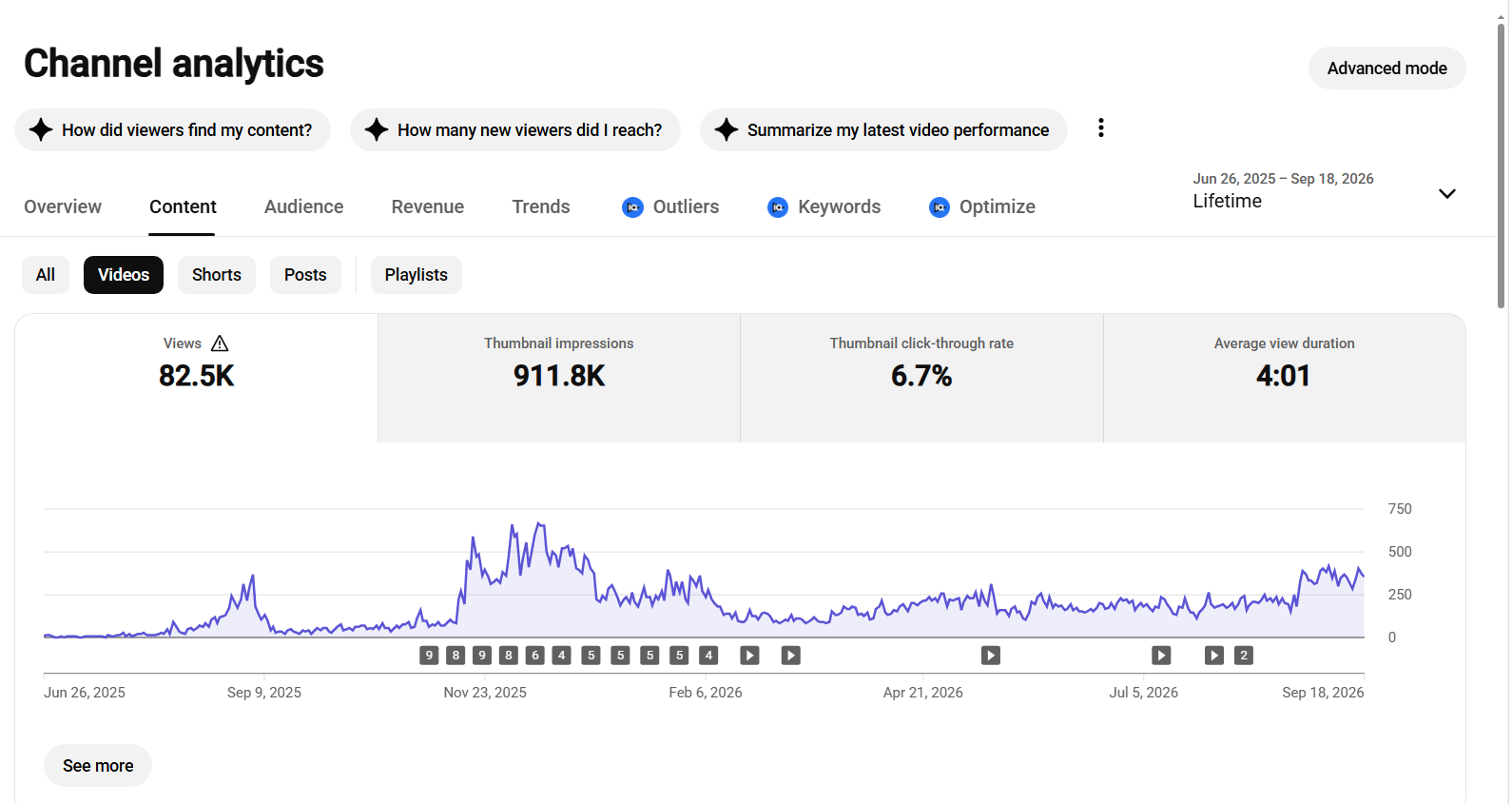
Task: Click the warning triangle icon next to Views
Action: (220, 343)
